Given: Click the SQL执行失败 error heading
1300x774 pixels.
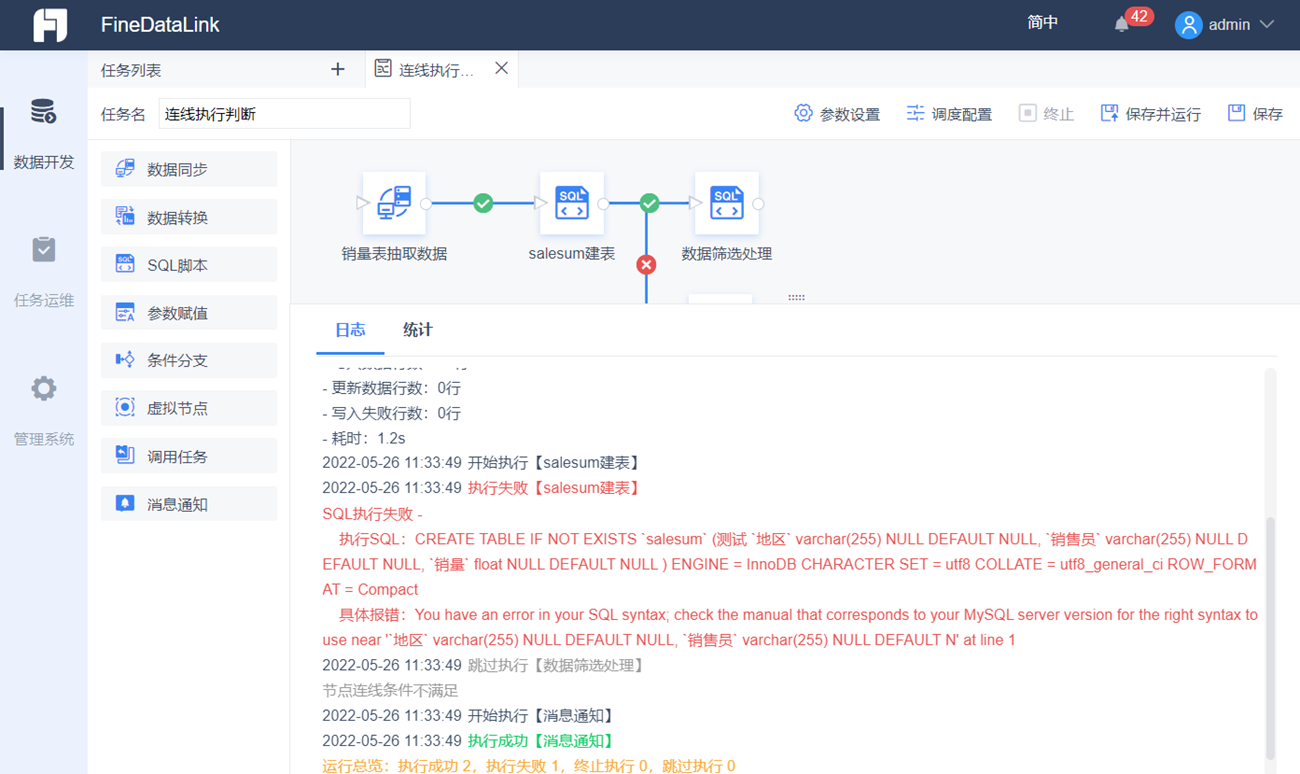Looking at the screenshot, I should [x=372, y=514].
